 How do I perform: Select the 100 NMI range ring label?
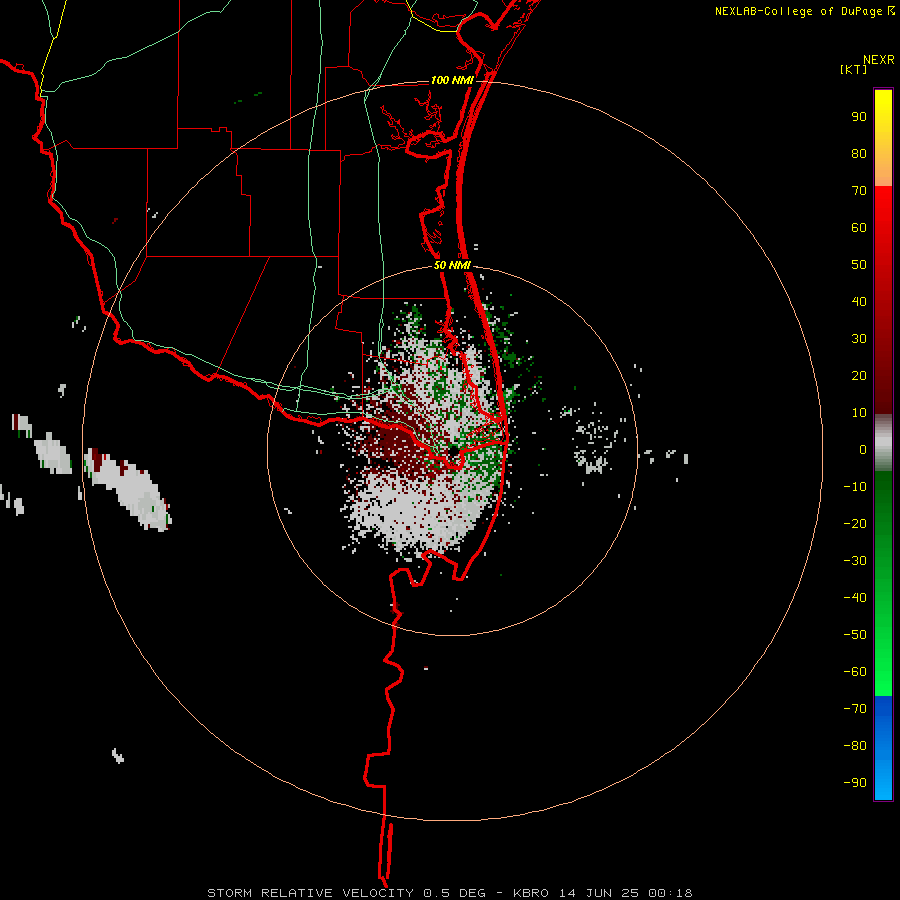pos(452,80)
